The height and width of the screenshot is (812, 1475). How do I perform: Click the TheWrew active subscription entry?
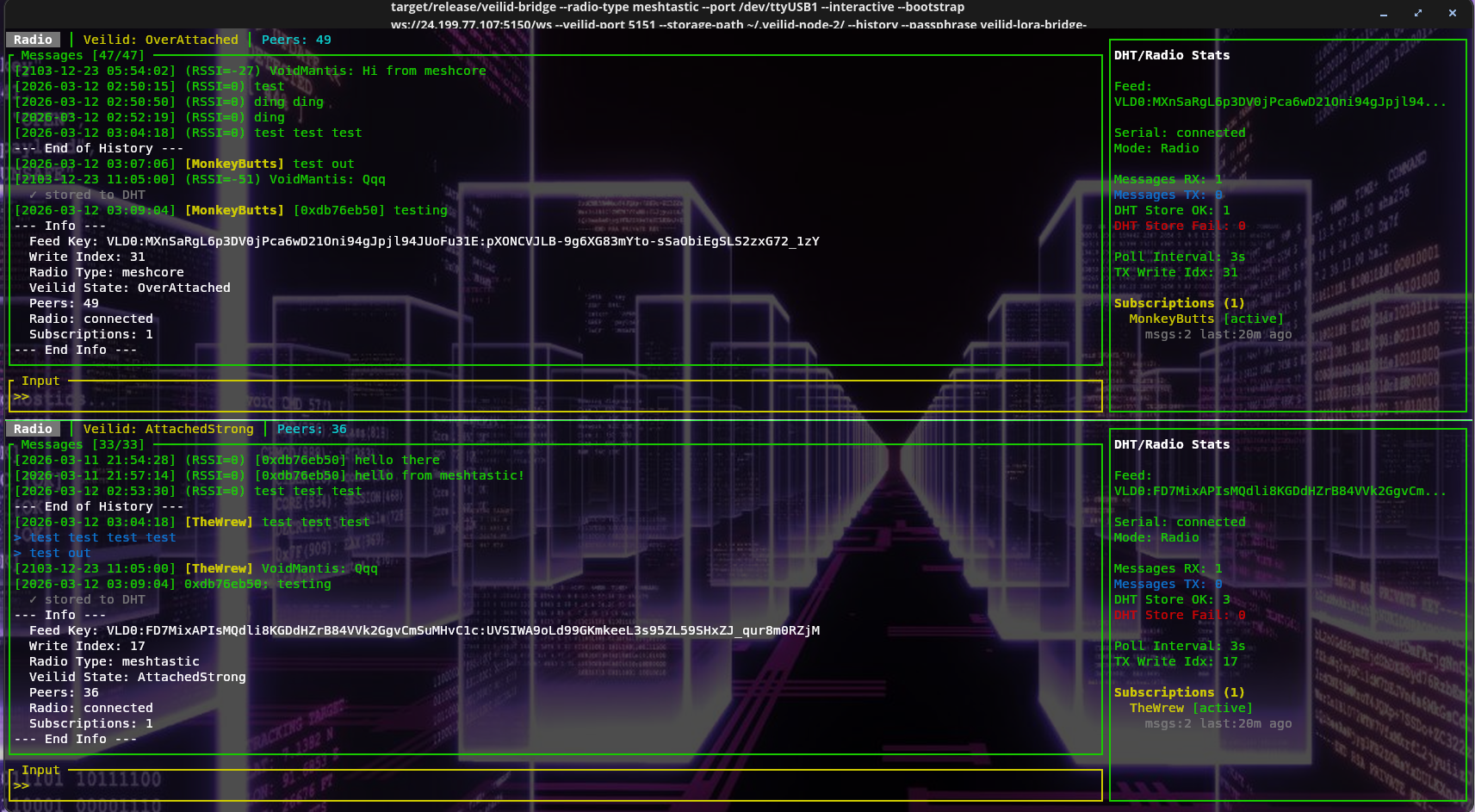tap(1190, 708)
